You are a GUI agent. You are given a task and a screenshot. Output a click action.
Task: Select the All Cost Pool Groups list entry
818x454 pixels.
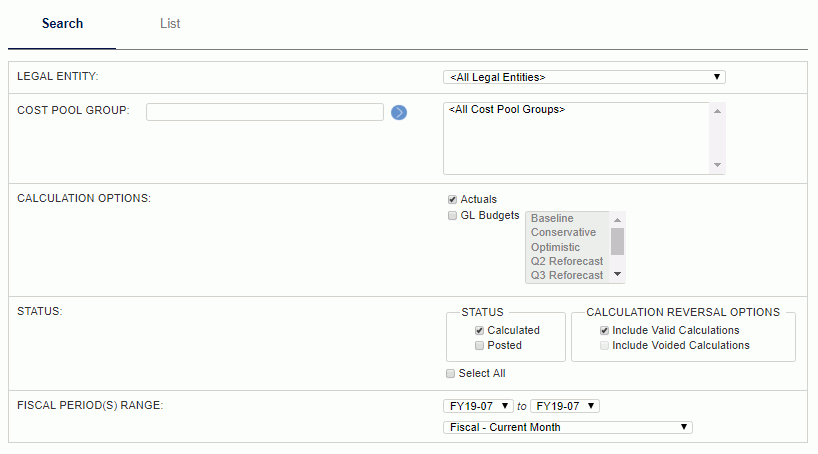coord(507,110)
